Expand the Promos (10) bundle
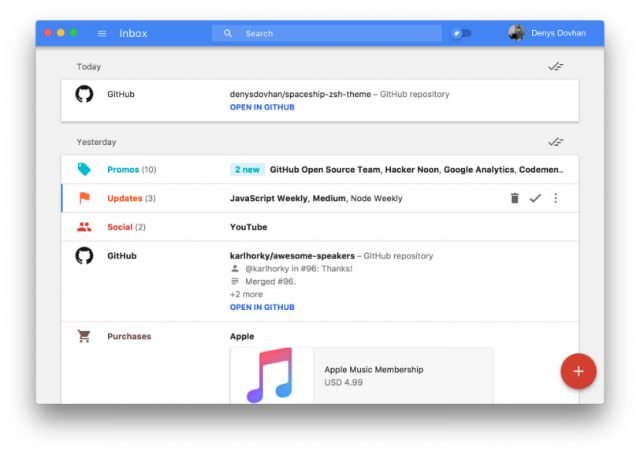Screen dimensions: 640x455 coord(320,169)
